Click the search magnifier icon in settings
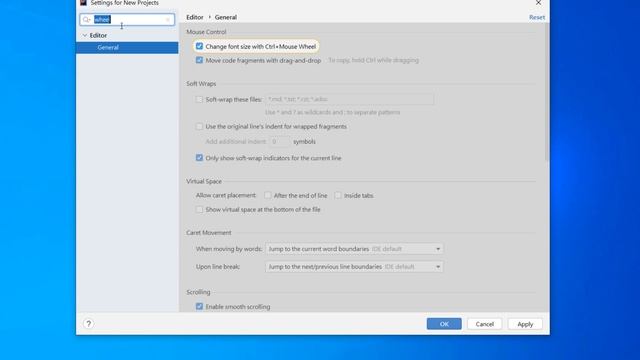This screenshot has width=640, height=360. tap(87, 20)
